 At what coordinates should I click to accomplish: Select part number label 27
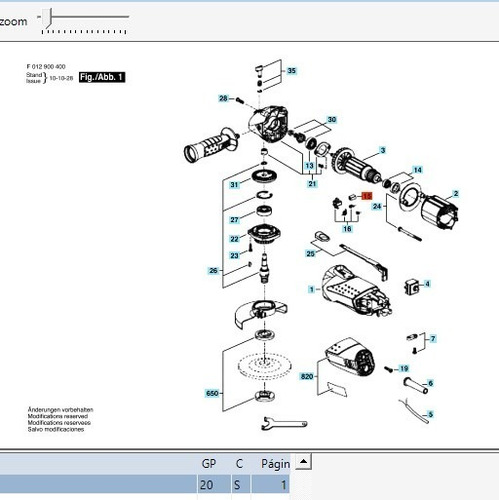234,220
